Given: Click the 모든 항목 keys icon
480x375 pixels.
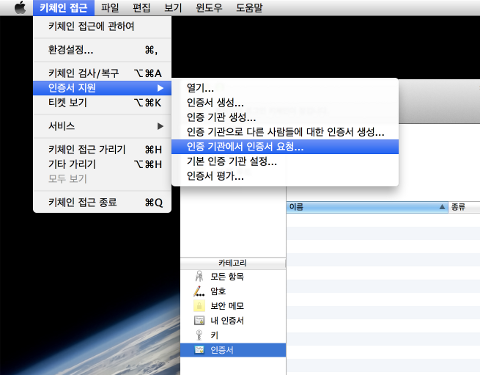Looking at the screenshot, I should pyautogui.click(x=199, y=276).
